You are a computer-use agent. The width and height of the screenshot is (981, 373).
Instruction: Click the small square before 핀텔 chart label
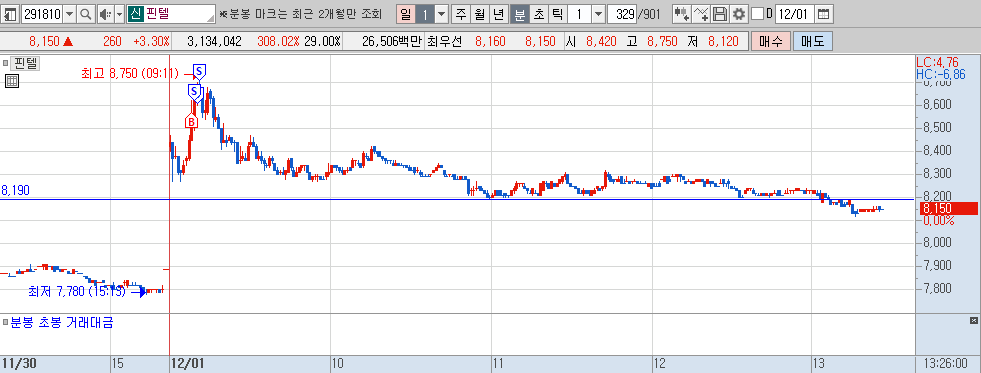[x=6, y=63]
